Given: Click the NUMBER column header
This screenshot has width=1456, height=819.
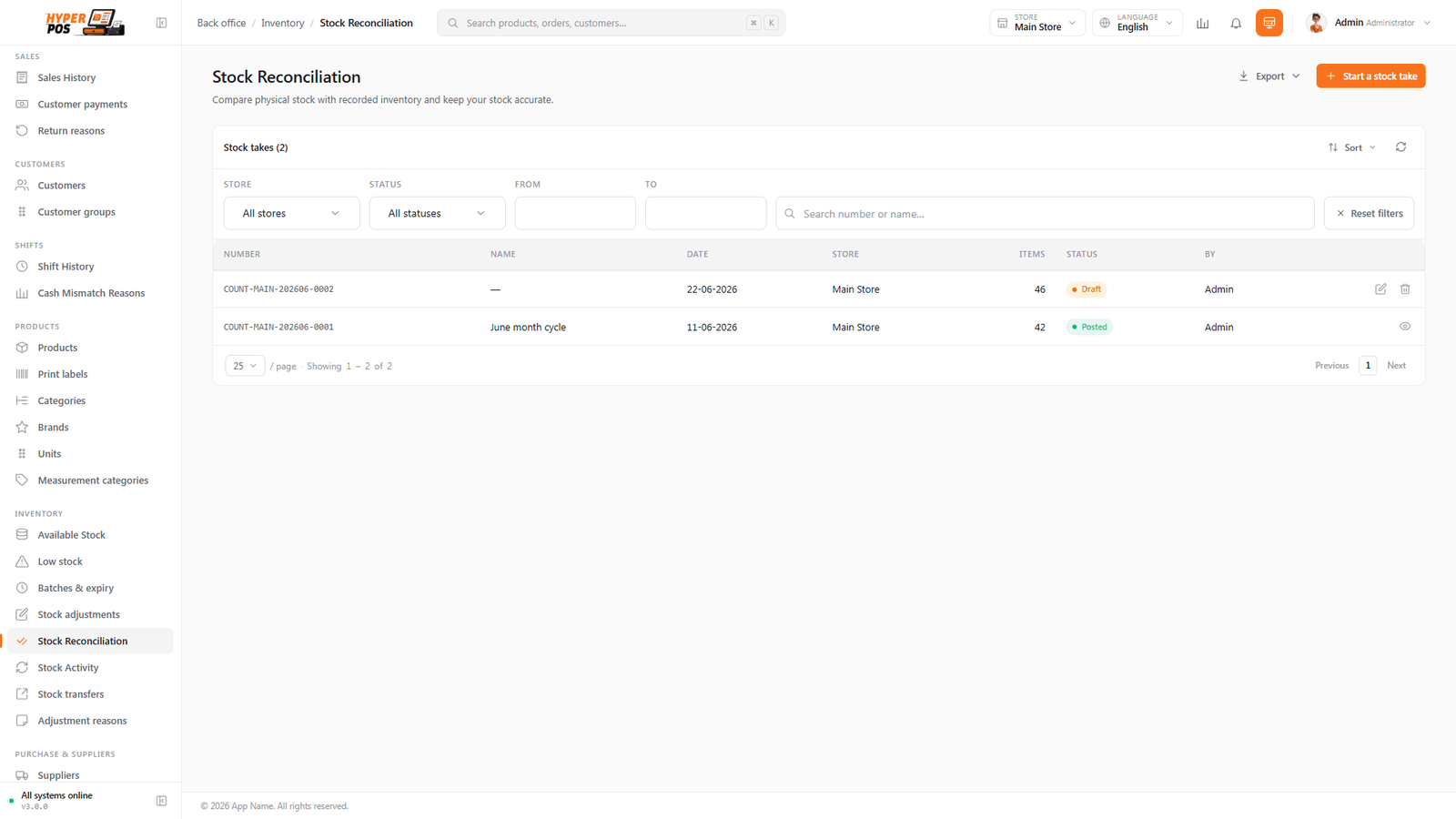Looking at the screenshot, I should (x=242, y=255).
